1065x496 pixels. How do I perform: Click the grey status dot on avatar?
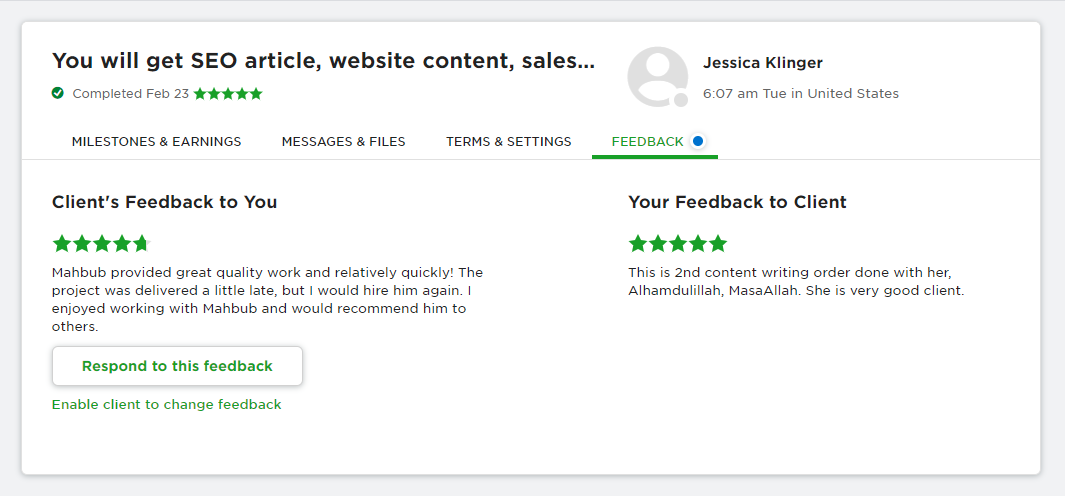click(681, 100)
